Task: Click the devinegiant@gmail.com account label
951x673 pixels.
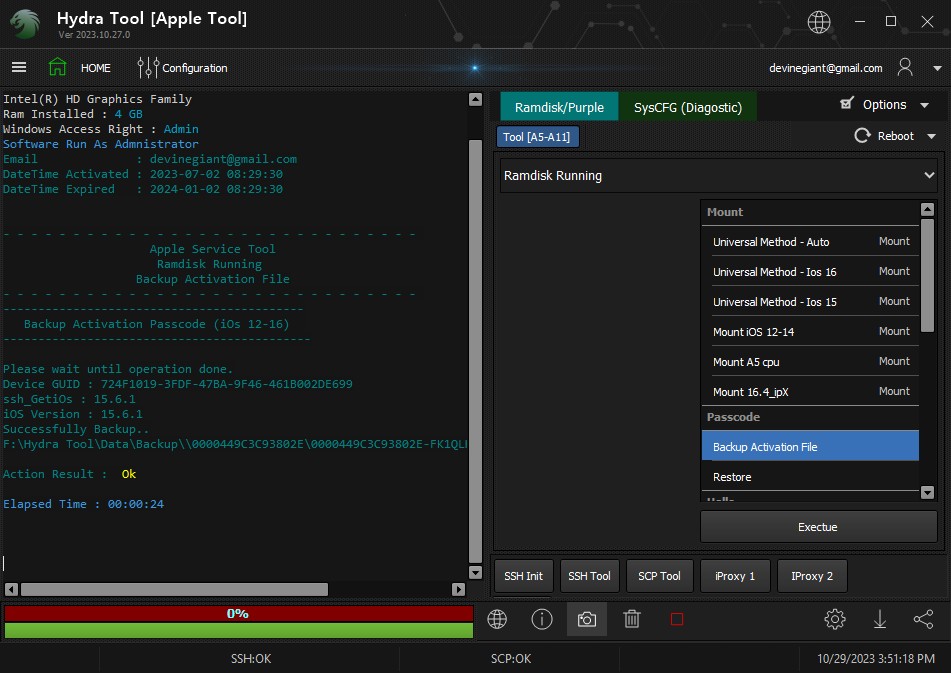Action: tap(825, 68)
